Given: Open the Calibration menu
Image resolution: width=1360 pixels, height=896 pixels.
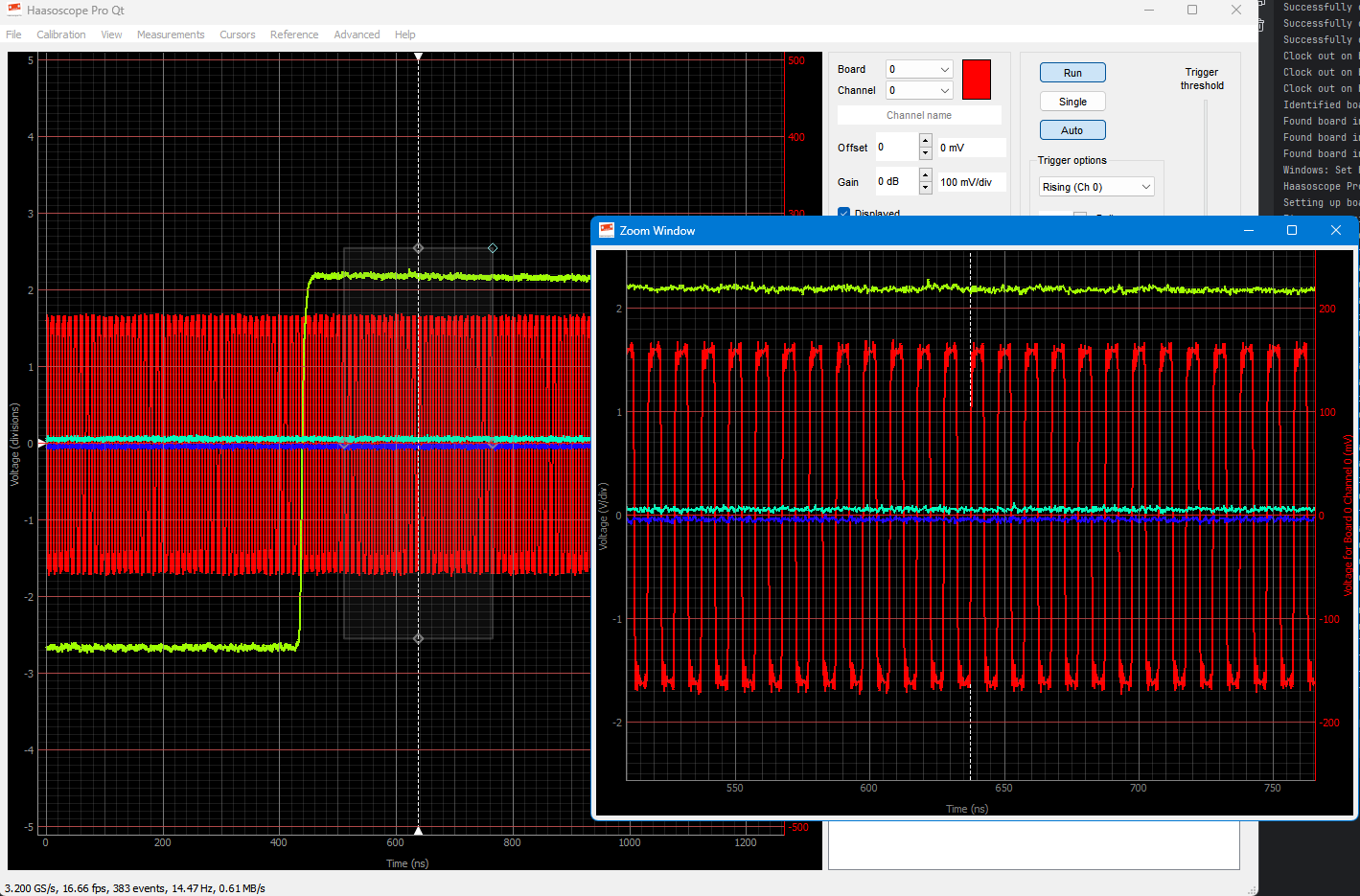Looking at the screenshot, I should tap(60, 34).
